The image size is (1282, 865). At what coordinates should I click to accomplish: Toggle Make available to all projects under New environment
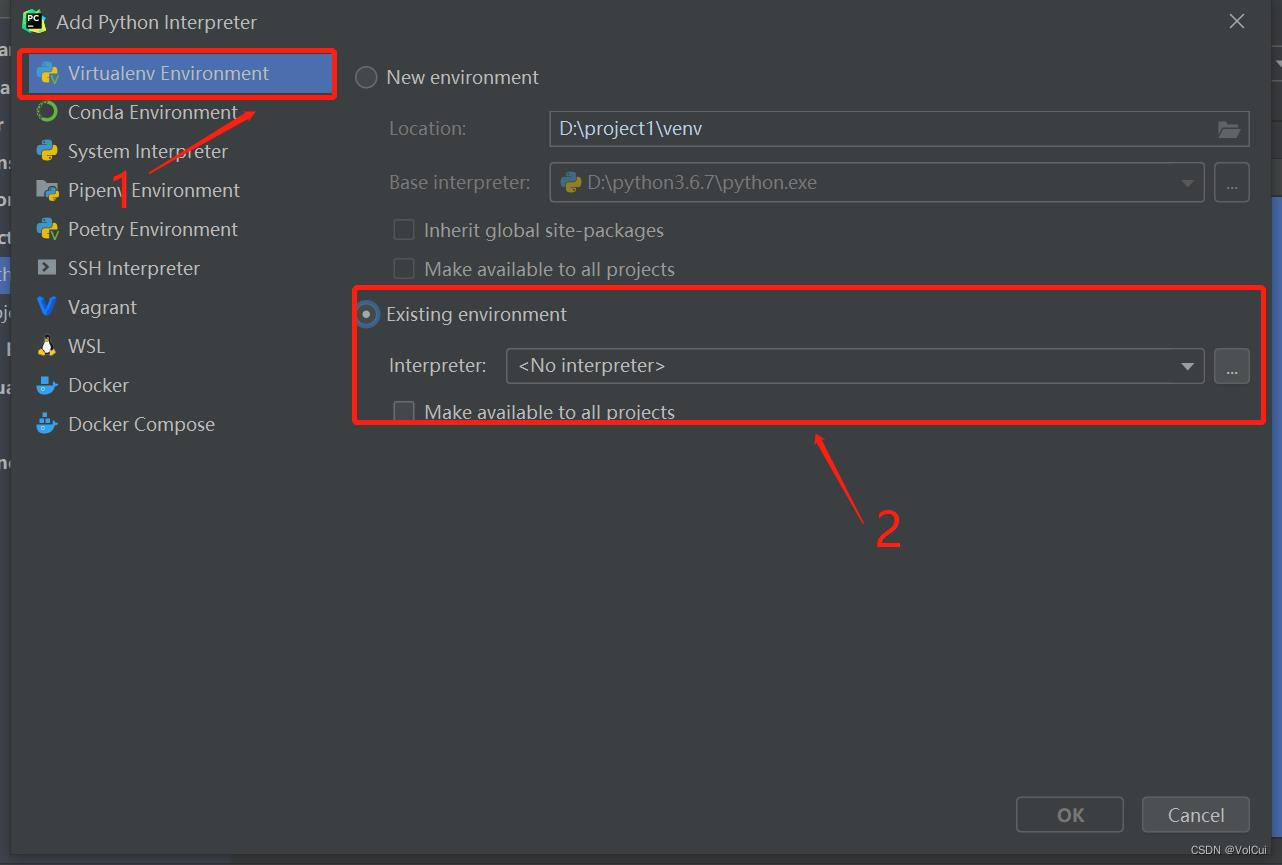click(x=404, y=269)
